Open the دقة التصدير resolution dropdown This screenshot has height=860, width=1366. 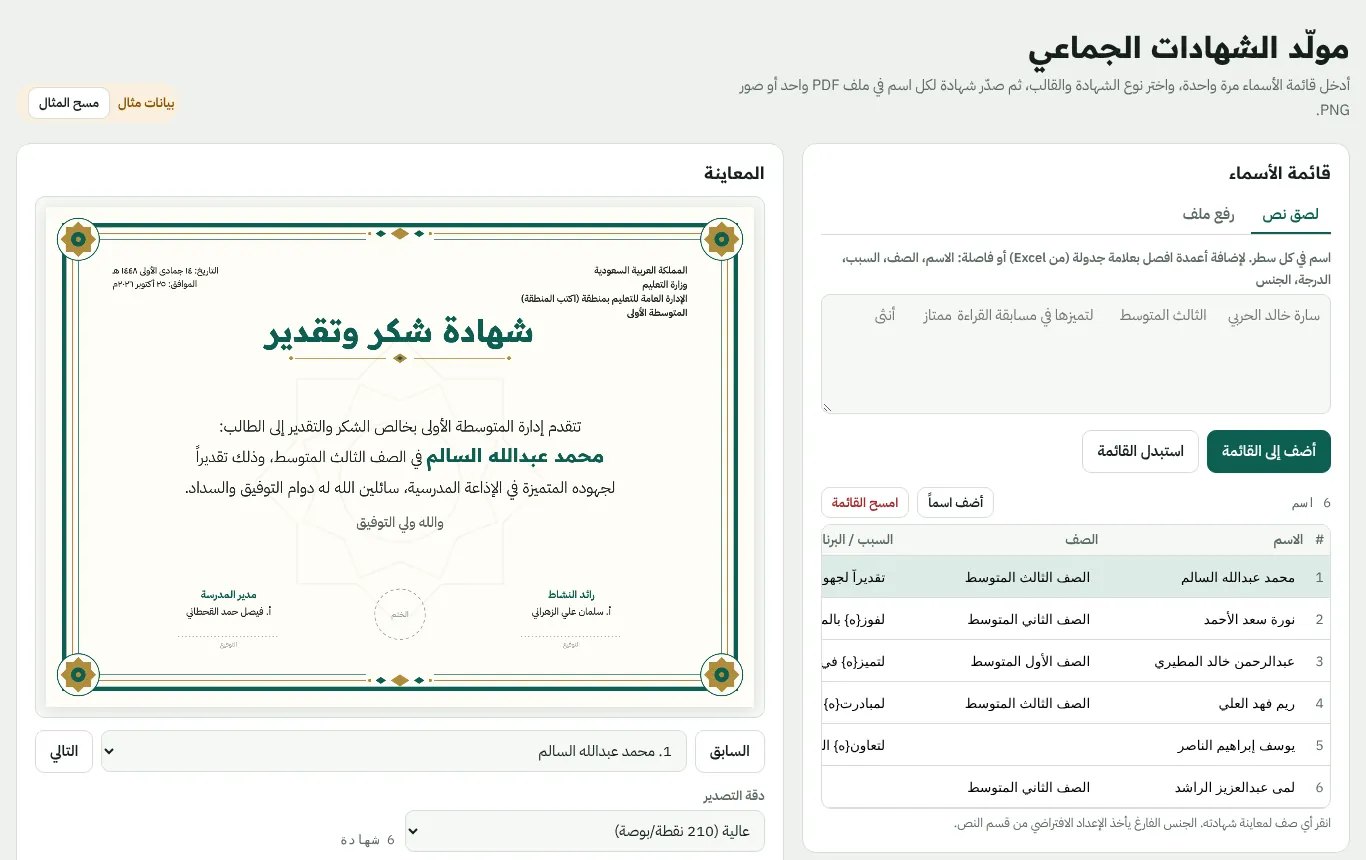(x=585, y=831)
